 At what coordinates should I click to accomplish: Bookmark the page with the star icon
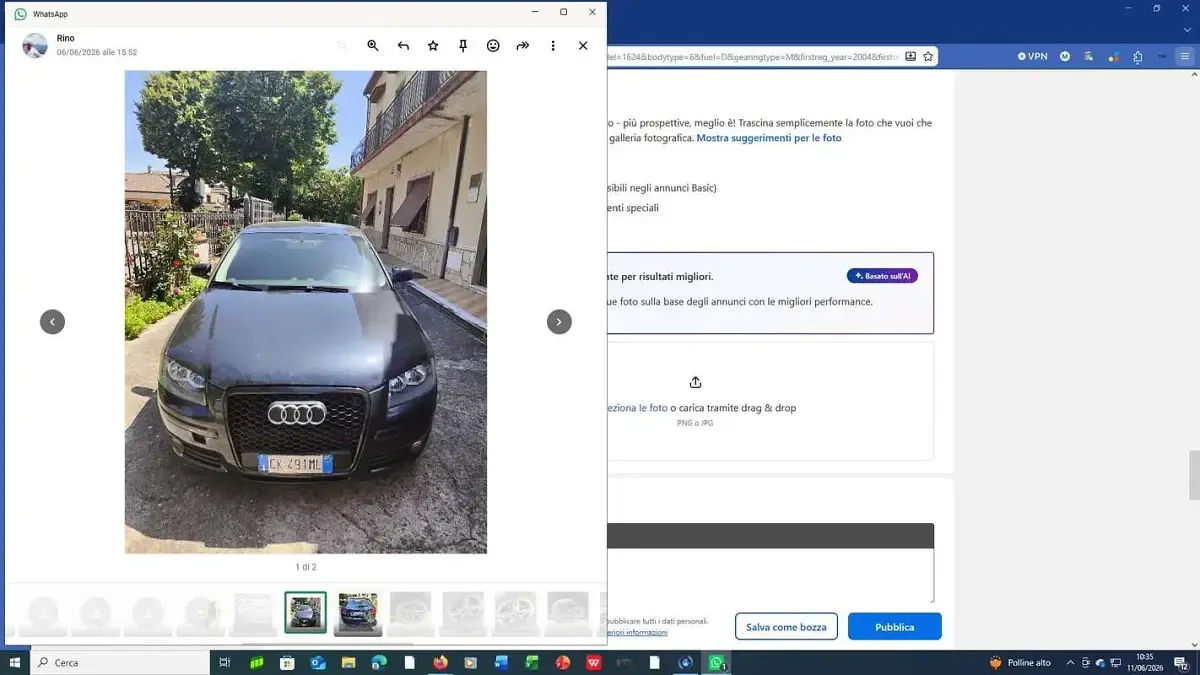point(928,57)
